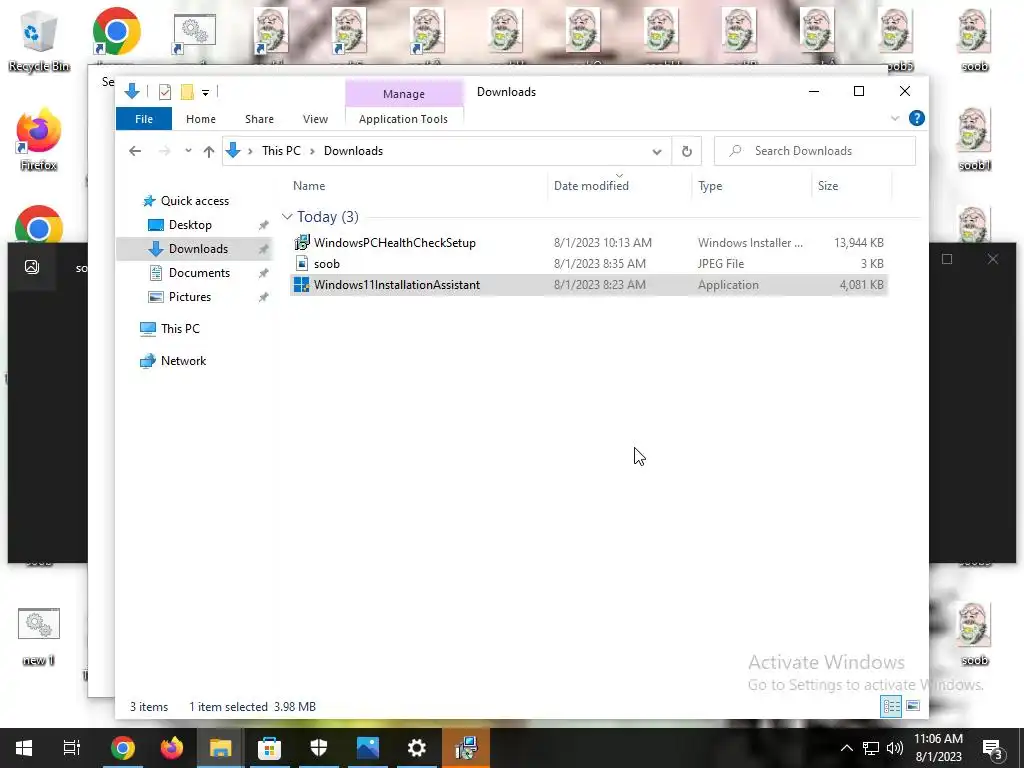Screen dimensions: 1024x768
Task: Open Recycle Bin on the desktop
Action: point(39,40)
